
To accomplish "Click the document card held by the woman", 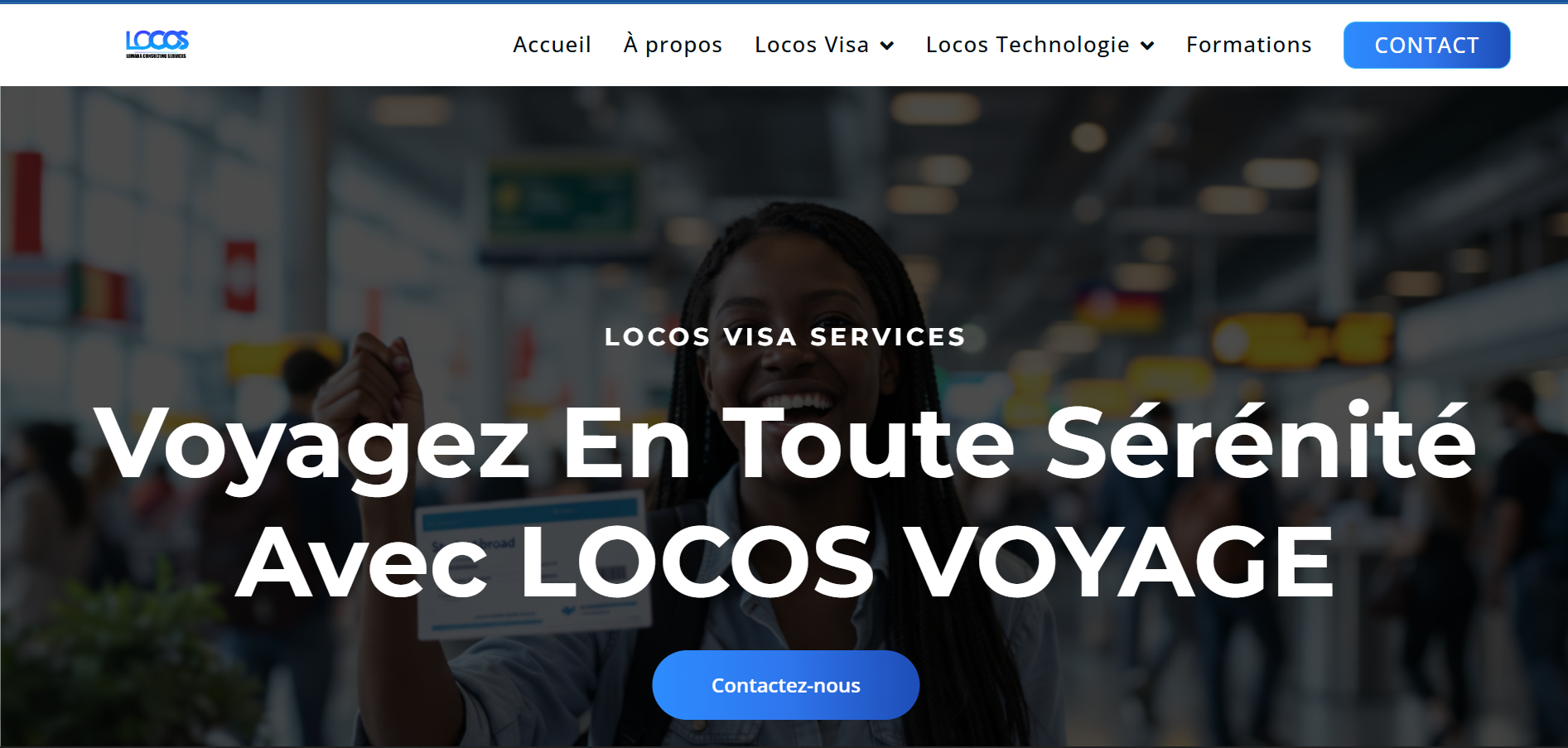I will pos(530,563).
